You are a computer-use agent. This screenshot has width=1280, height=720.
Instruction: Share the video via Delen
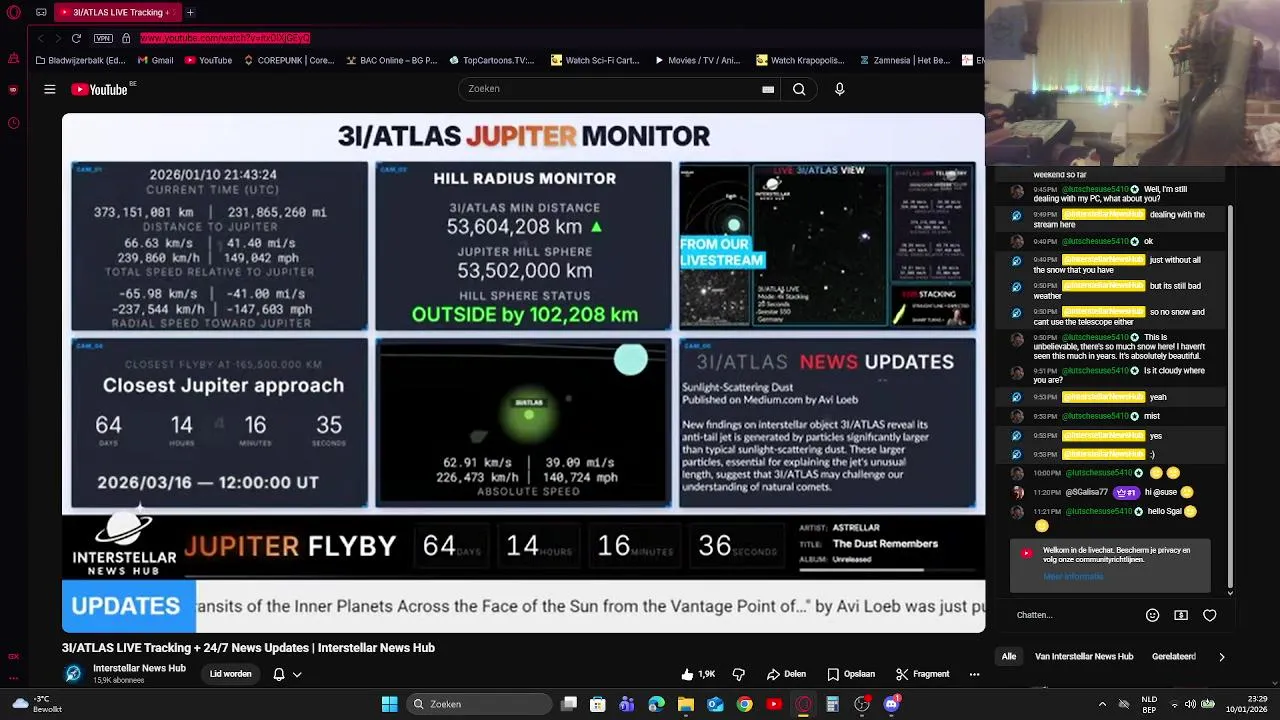point(786,674)
